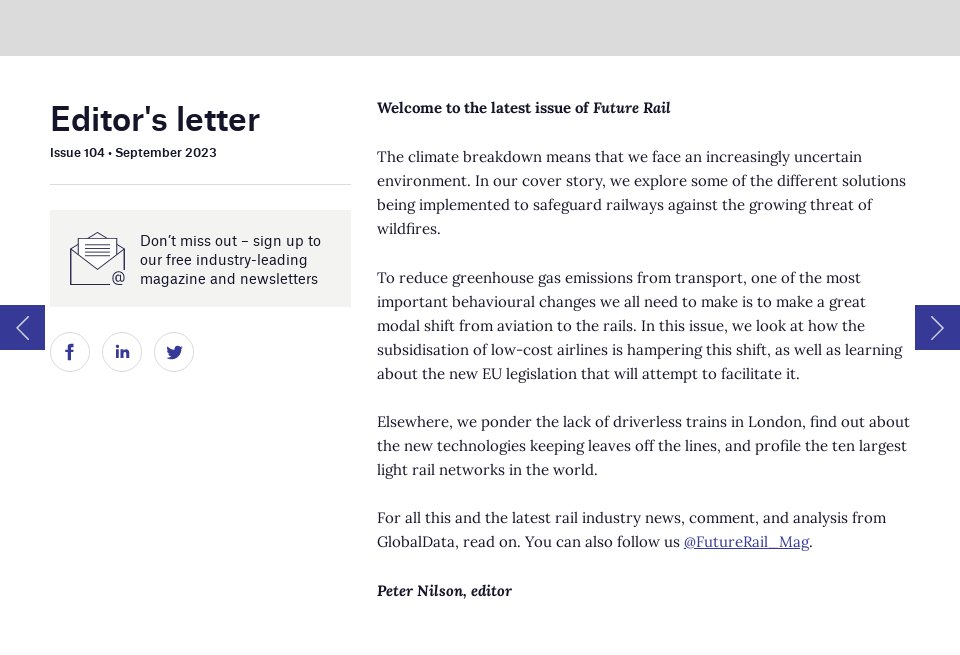Click the "Editor's letter" heading
This screenshot has width=960, height=655.
[155, 119]
